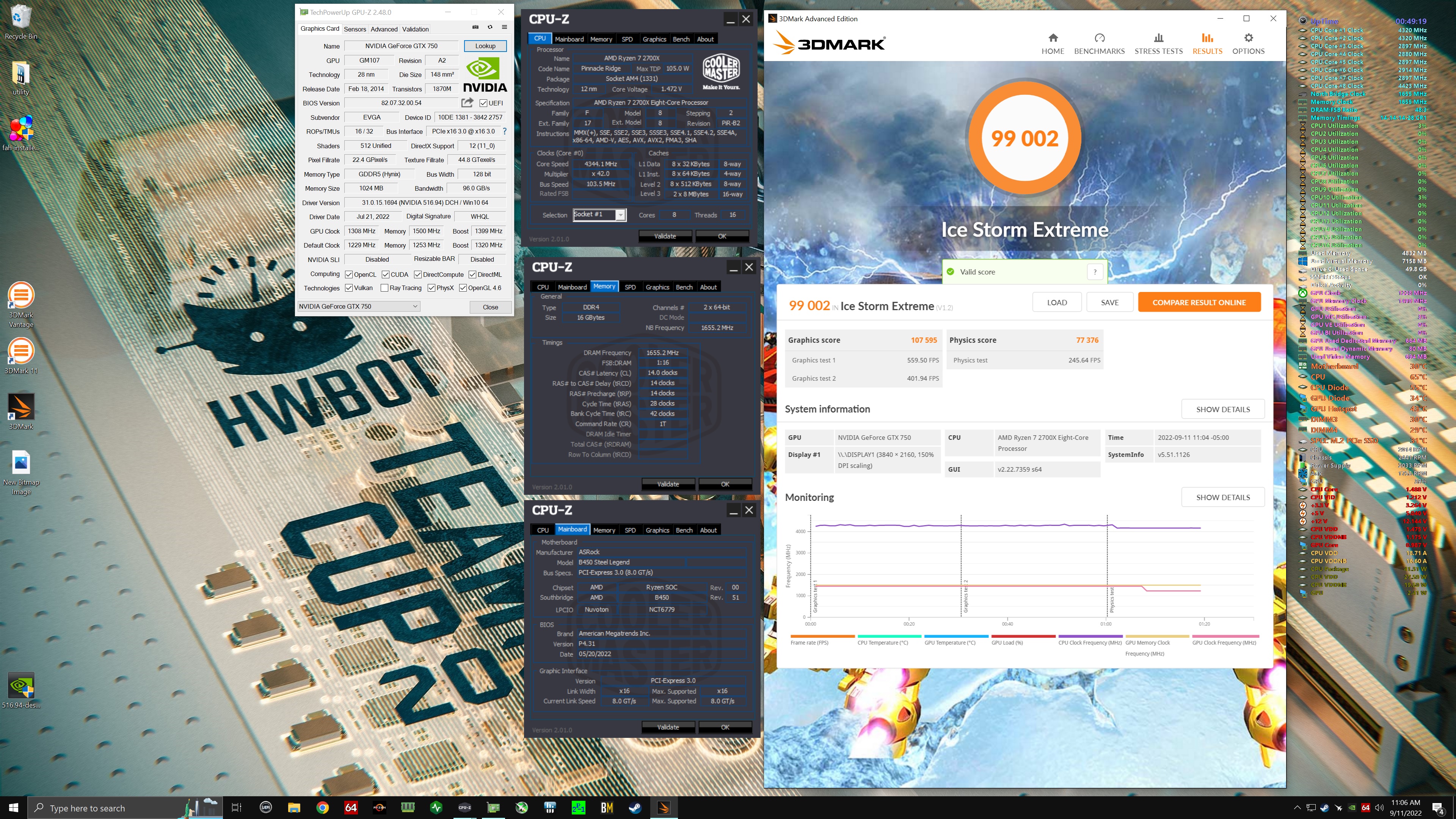Open the BENCHMARKS section in 3DMark
Screen dimensions: 1456x819
point(1099,44)
